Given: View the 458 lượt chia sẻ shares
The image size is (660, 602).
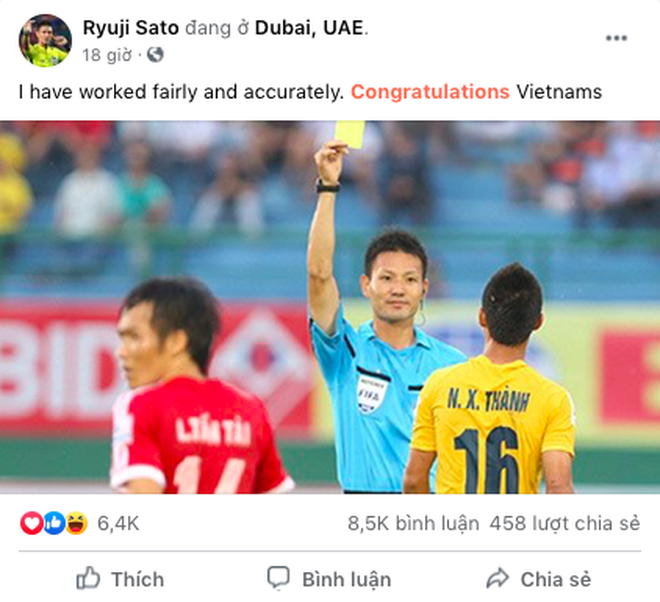Looking at the screenshot, I should [564, 524].
